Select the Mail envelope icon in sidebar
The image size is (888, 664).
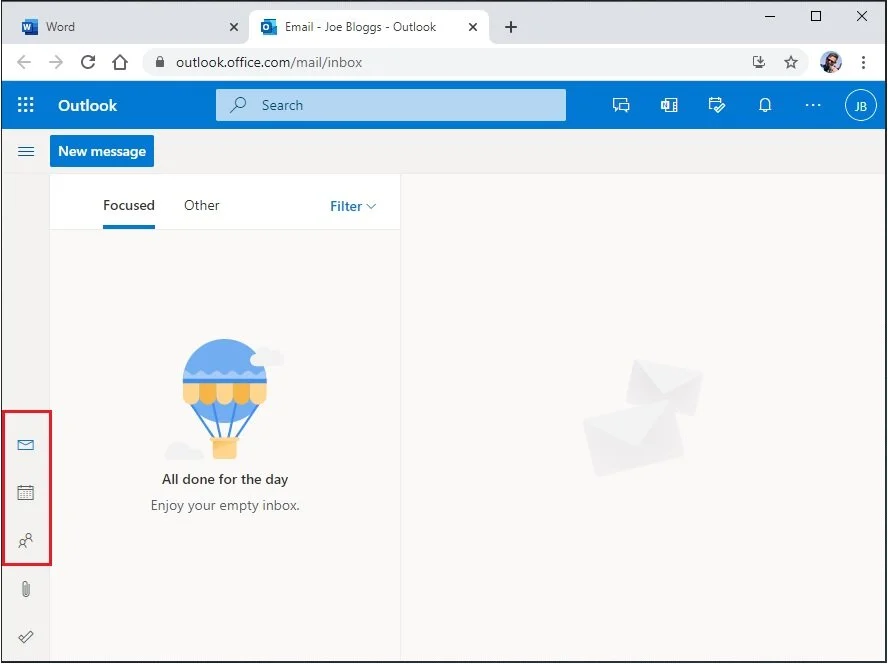pyautogui.click(x=25, y=445)
